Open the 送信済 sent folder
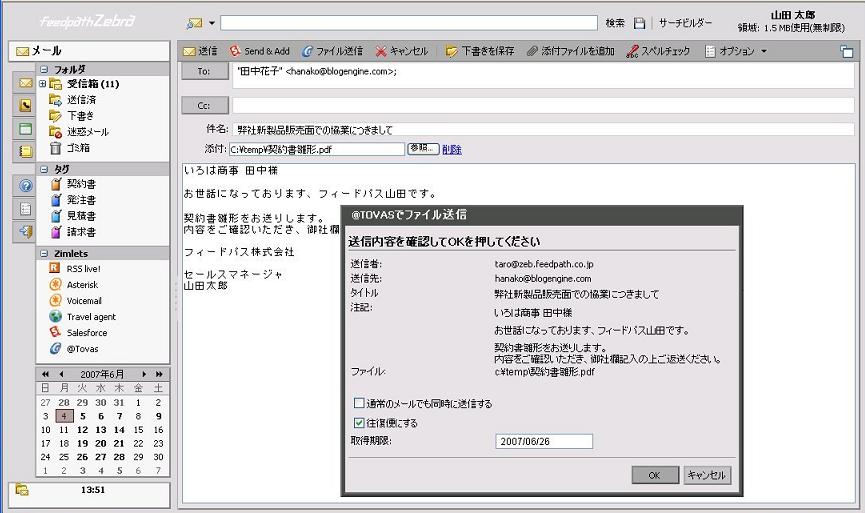The width and height of the screenshot is (865, 513). [81, 100]
